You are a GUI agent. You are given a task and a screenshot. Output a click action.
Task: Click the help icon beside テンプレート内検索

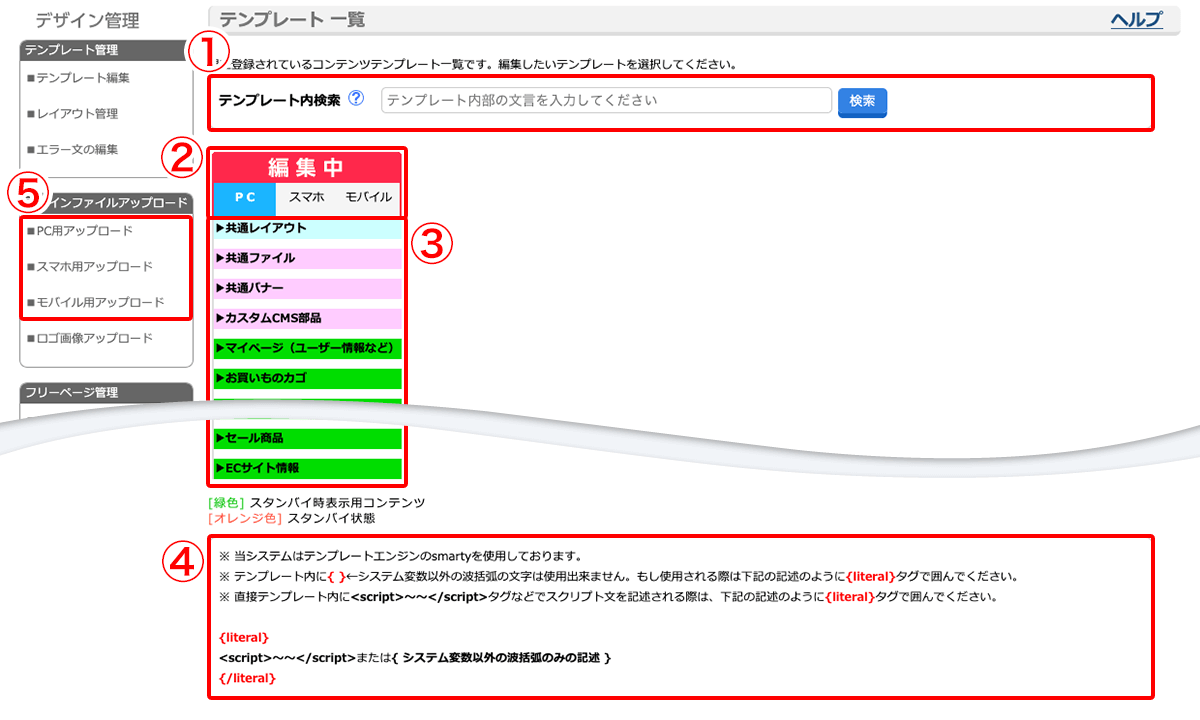point(357,99)
